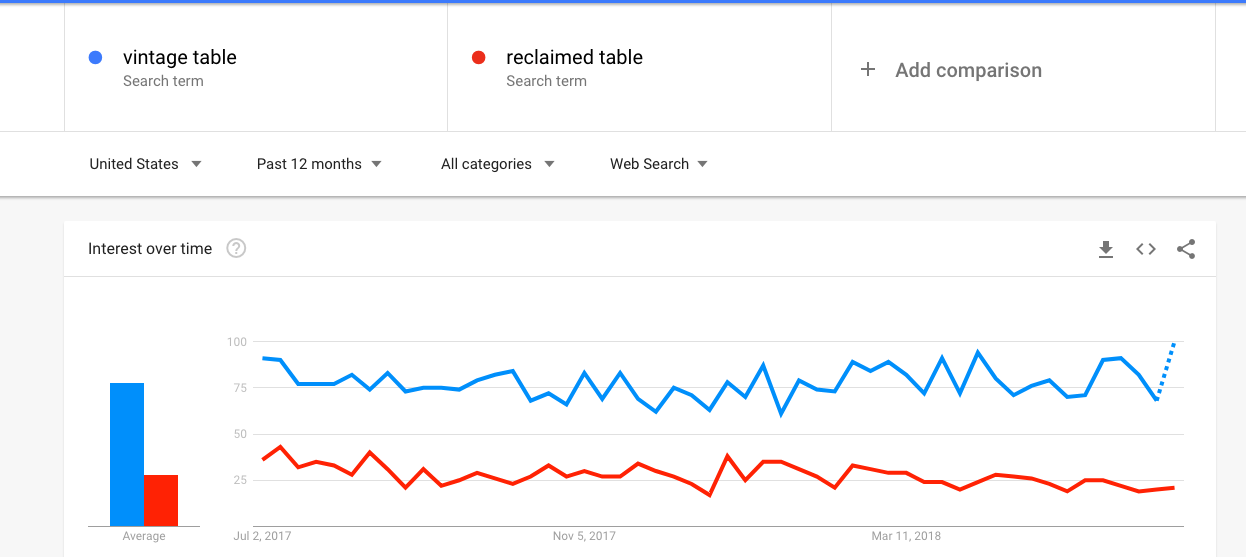Expand the Past 12 months time filter
The height and width of the screenshot is (557, 1246).
coord(319,164)
